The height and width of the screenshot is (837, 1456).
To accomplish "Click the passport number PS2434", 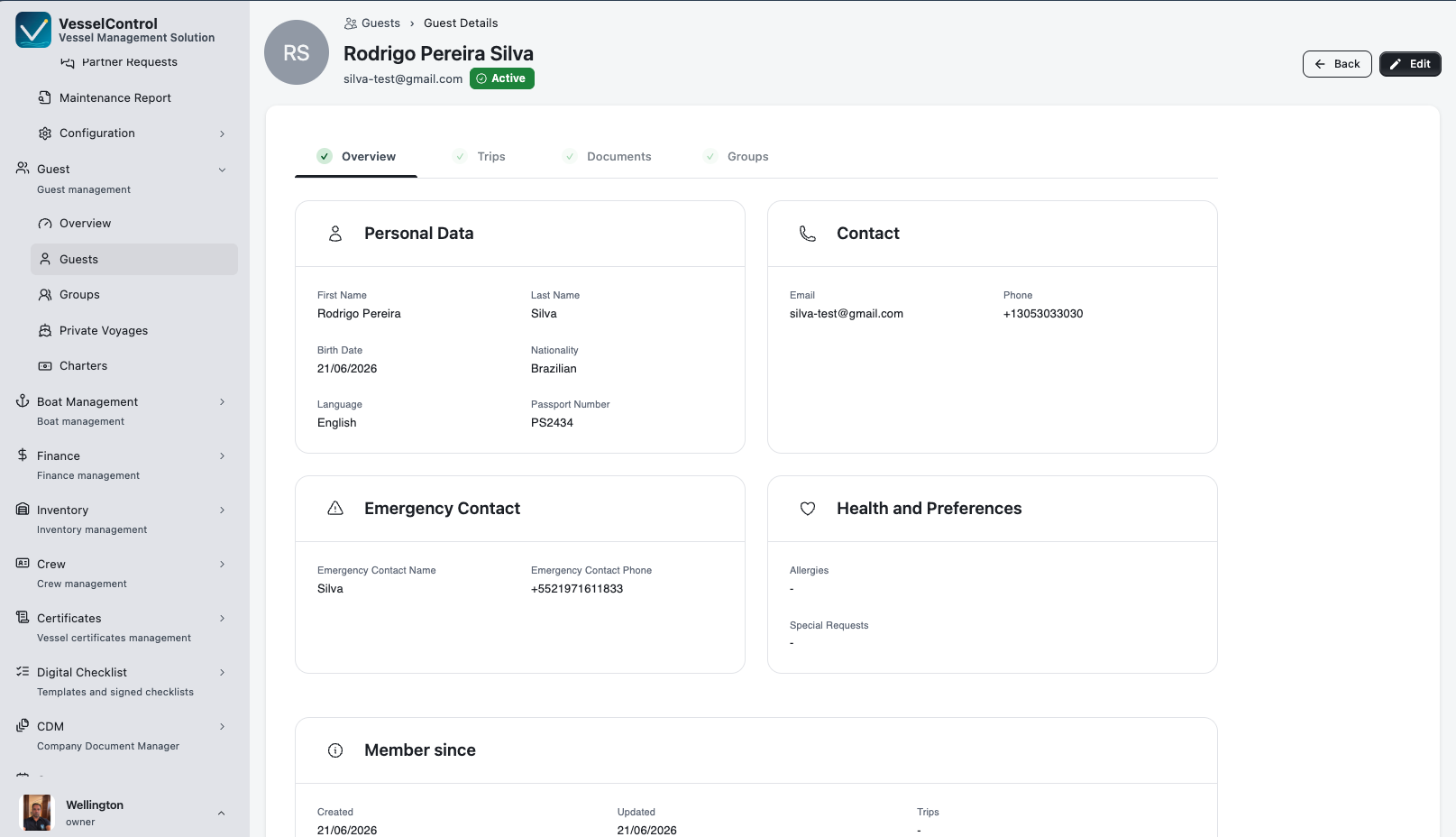I will click(x=552, y=423).
